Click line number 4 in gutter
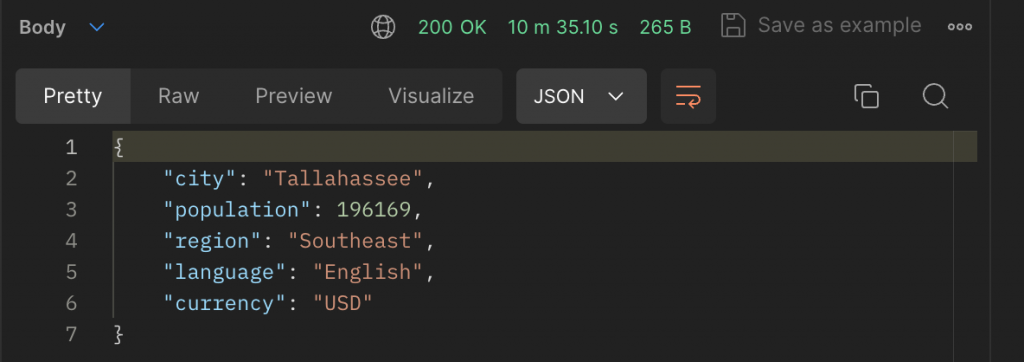This screenshot has width=1024, height=362. 71,241
